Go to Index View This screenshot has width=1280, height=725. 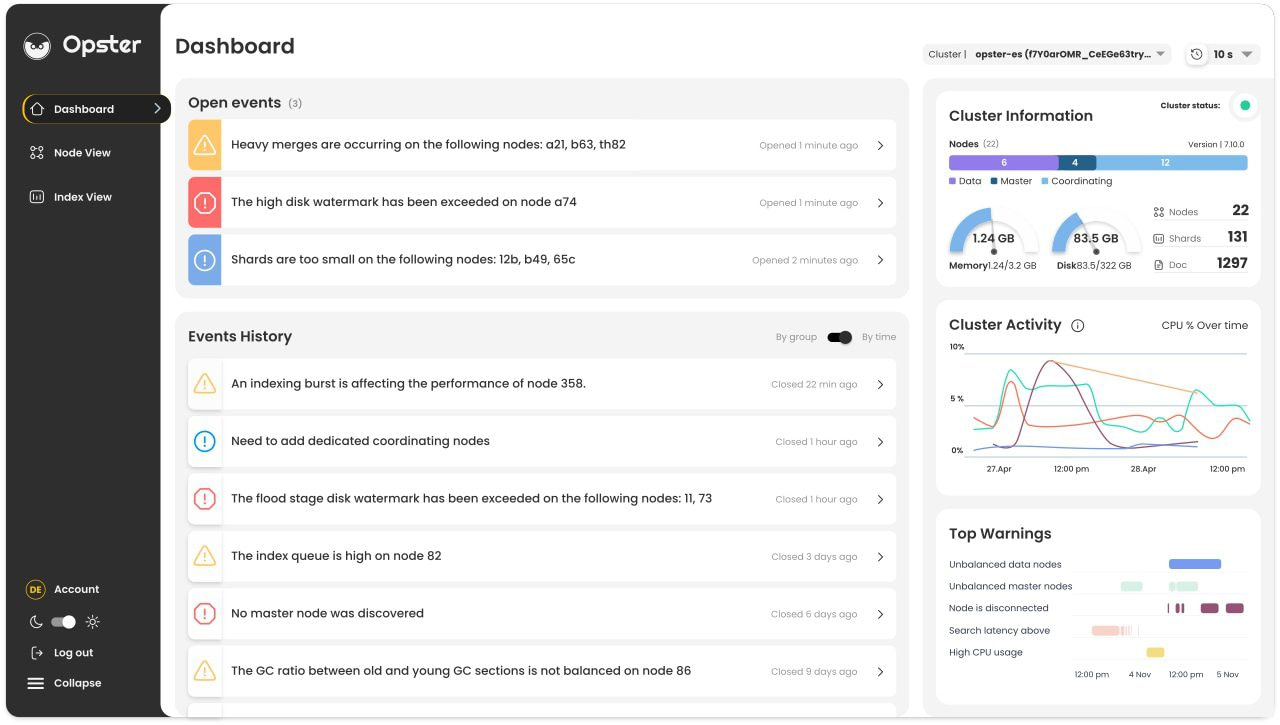[84, 196]
